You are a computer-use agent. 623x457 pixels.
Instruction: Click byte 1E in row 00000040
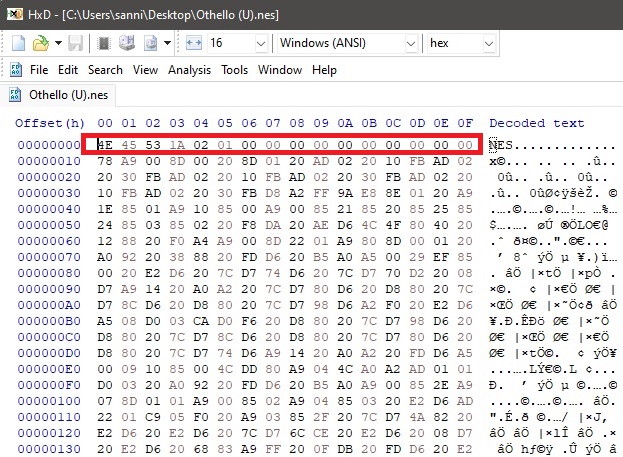pyautogui.click(x=105, y=209)
